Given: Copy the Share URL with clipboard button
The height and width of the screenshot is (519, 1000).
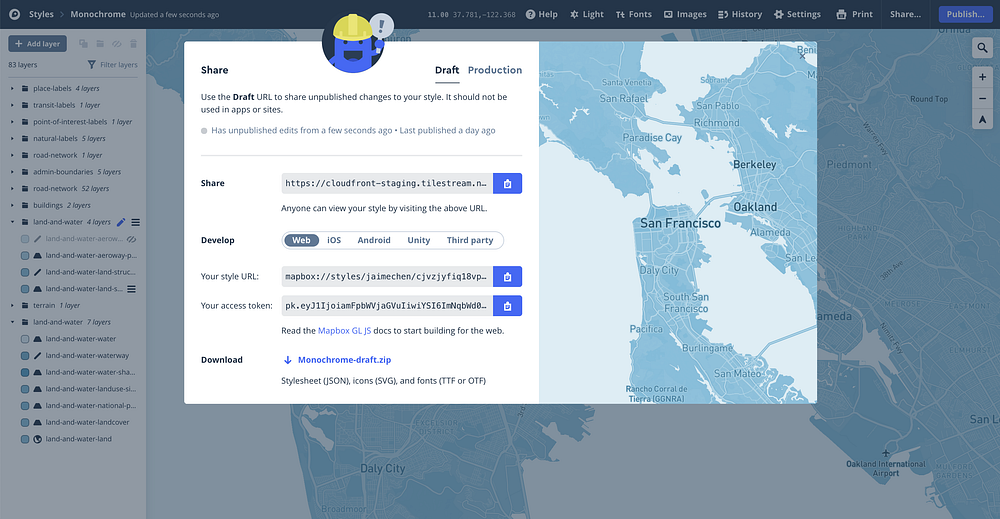Looking at the screenshot, I should 508,184.
